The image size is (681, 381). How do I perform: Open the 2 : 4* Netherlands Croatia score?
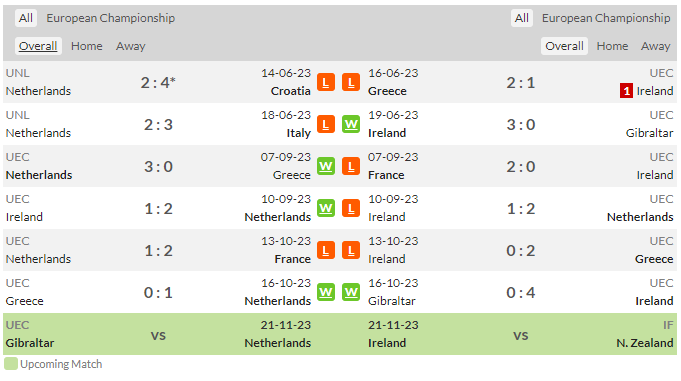158,83
